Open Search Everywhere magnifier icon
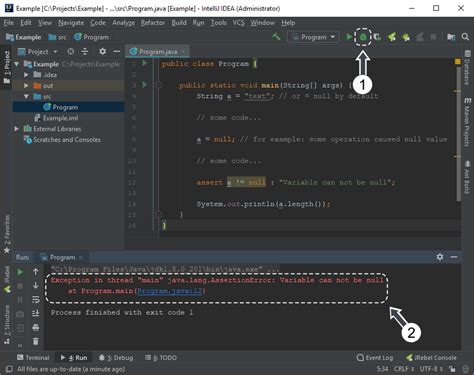 pyautogui.click(x=465, y=37)
